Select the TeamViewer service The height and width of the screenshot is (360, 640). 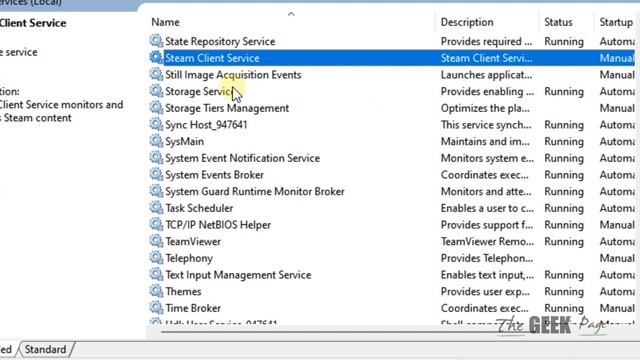click(193, 242)
